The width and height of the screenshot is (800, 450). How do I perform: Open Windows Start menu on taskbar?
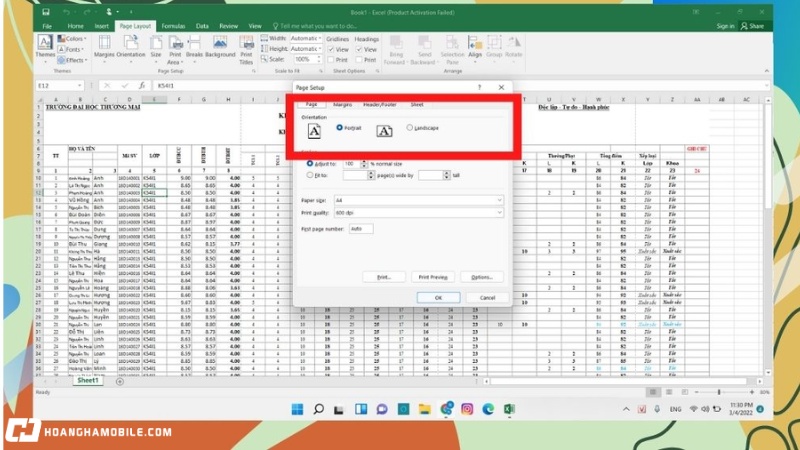pos(297,409)
